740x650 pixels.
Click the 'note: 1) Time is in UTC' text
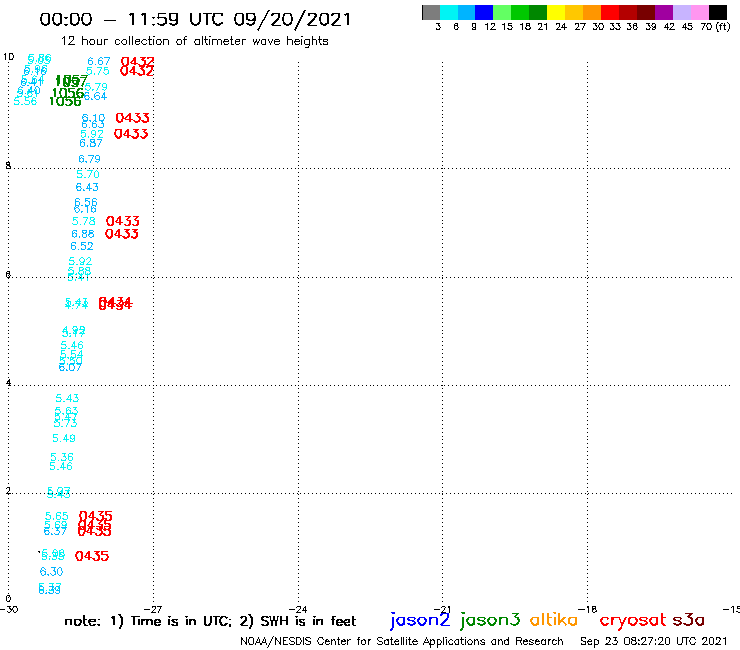148,621
